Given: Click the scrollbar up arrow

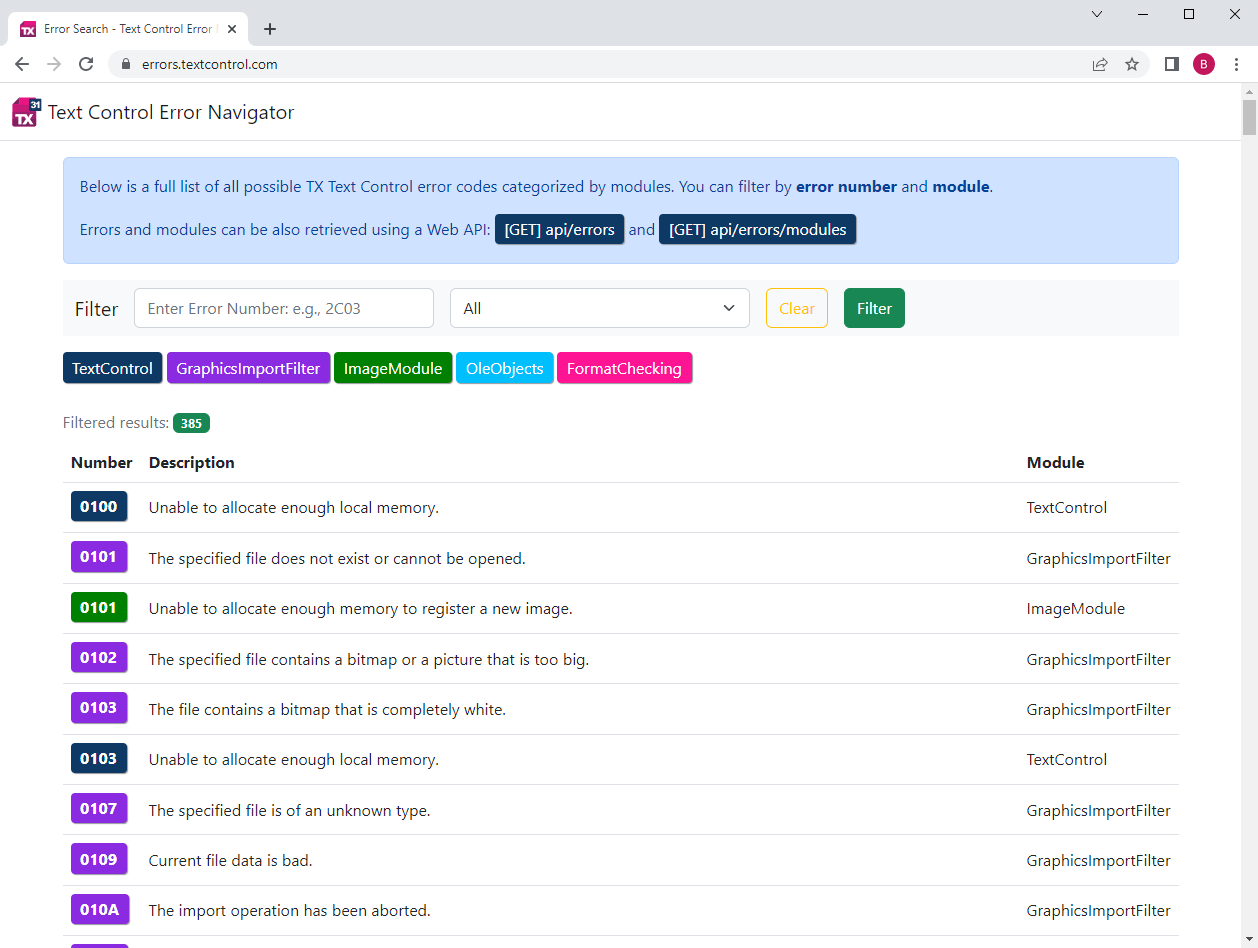Looking at the screenshot, I should (1249, 91).
